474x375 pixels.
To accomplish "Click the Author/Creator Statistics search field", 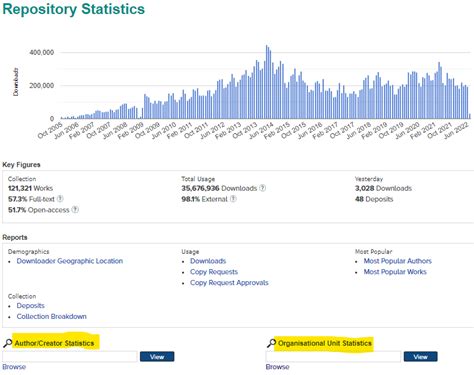I will tap(70, 356).
